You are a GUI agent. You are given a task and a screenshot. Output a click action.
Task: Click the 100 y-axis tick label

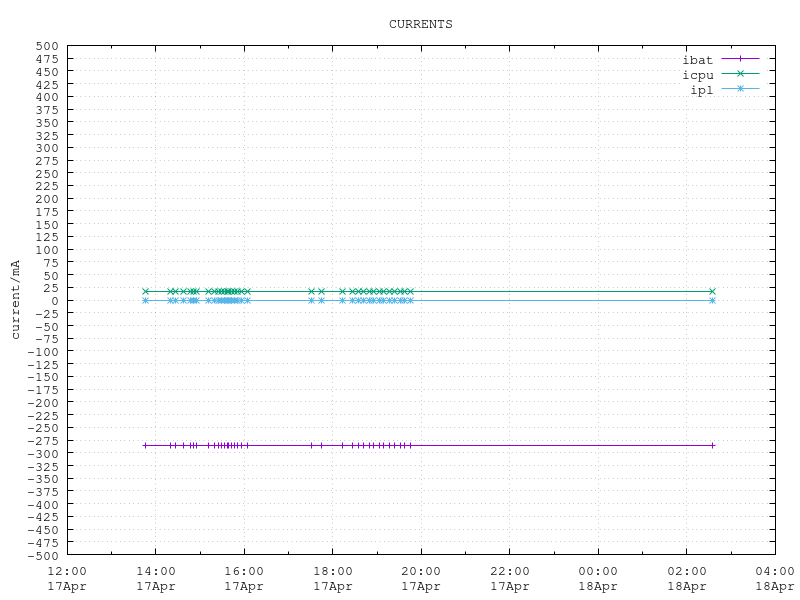point(47,250)
